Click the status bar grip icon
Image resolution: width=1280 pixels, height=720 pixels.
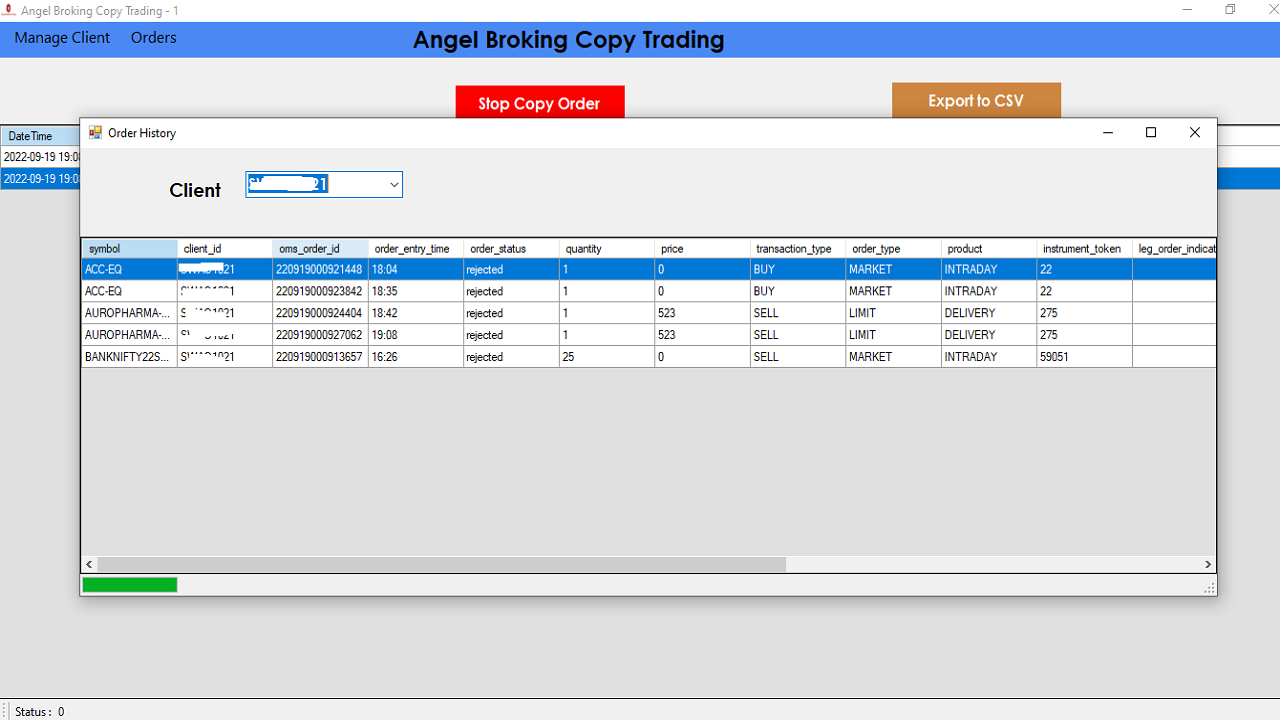[6, 711]
